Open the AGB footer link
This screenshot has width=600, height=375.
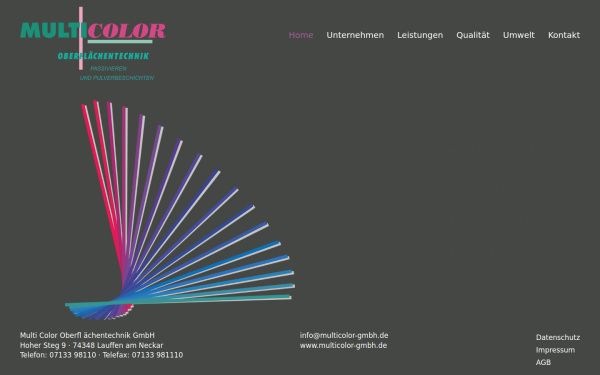[x=543, y=362]
